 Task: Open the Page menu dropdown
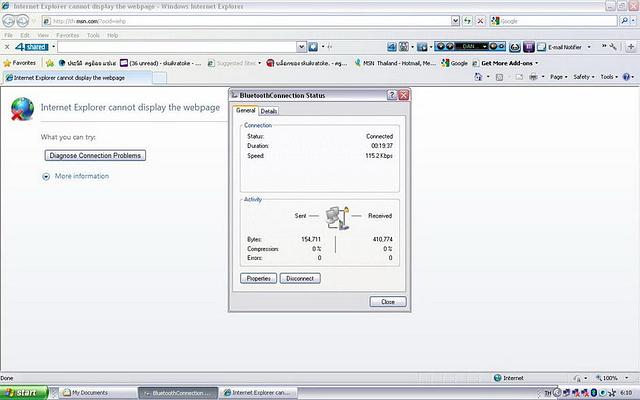[558, 77]
